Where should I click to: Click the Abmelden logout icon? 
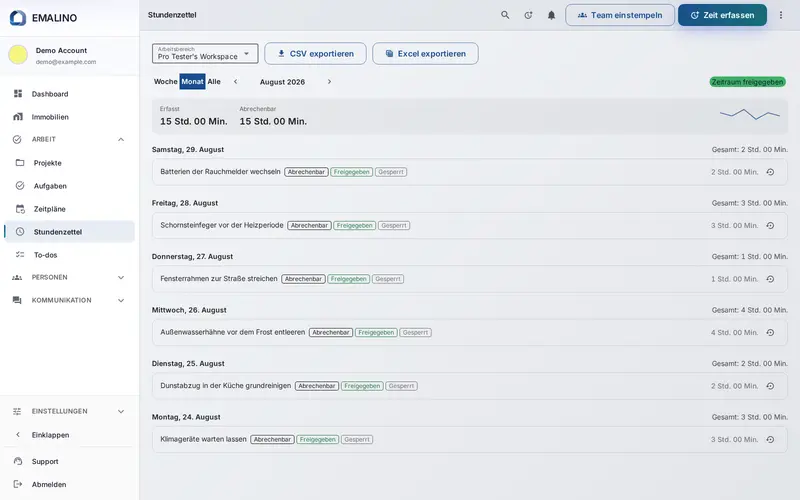[18, 484]
